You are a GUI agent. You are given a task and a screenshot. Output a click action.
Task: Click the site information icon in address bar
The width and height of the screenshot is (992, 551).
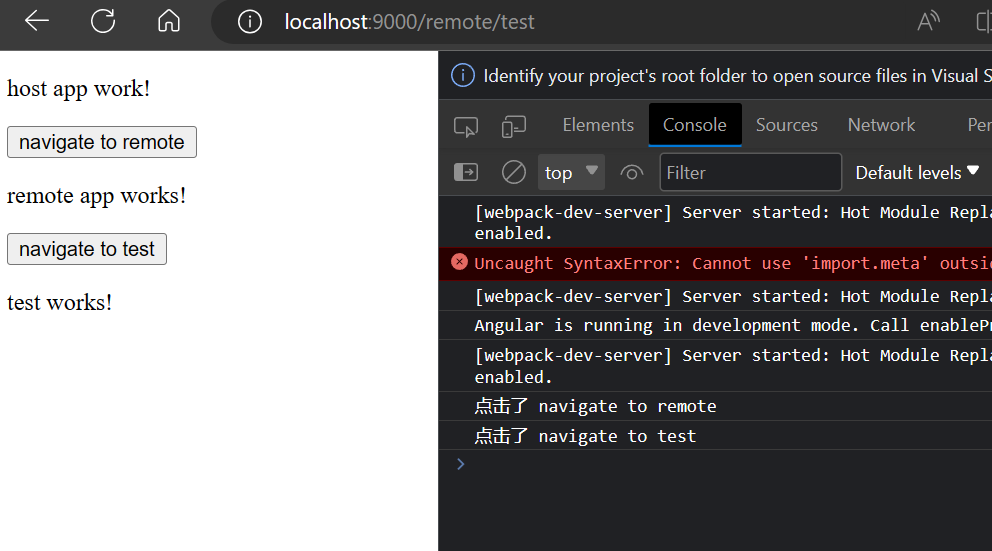(249, 22)
